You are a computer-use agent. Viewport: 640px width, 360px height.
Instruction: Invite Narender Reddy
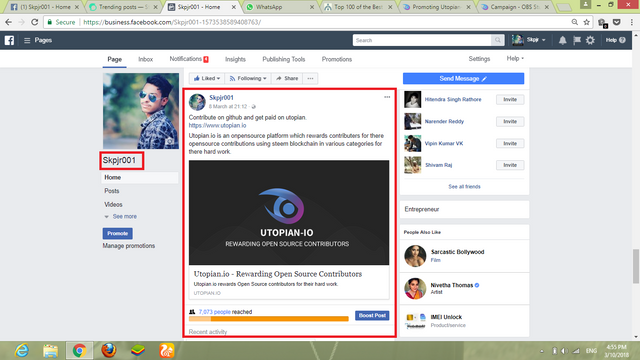pos(510,122)
